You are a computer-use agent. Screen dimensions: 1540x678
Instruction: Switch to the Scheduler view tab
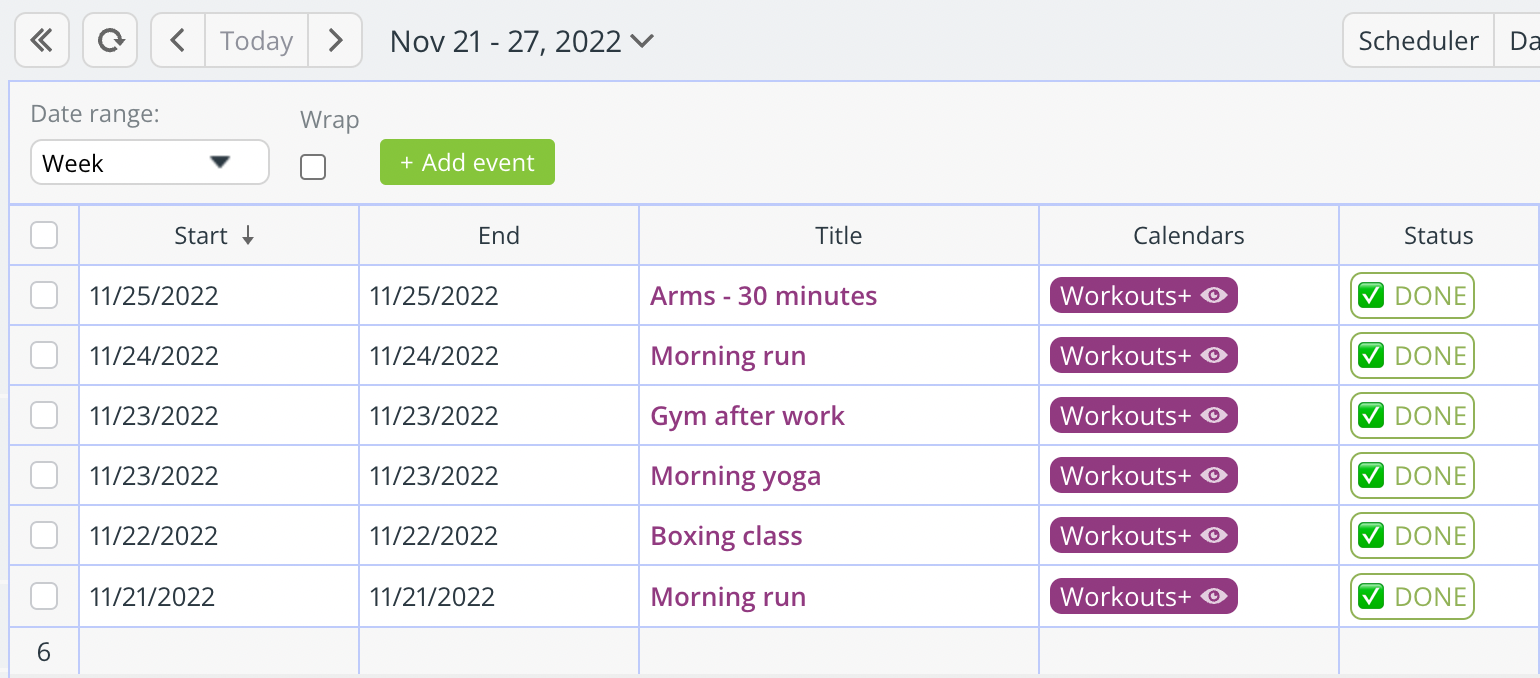pyautogui.click(x=1418, y=40)
